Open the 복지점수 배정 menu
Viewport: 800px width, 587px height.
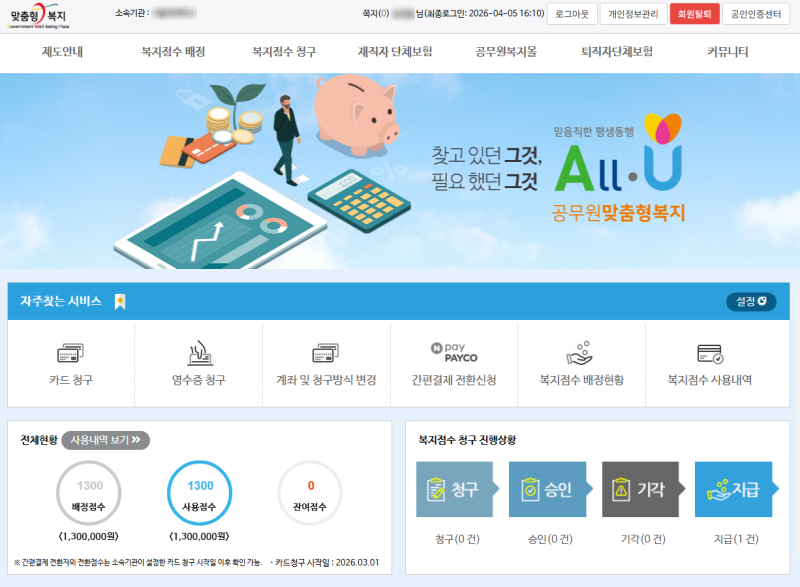coord(173,52)
